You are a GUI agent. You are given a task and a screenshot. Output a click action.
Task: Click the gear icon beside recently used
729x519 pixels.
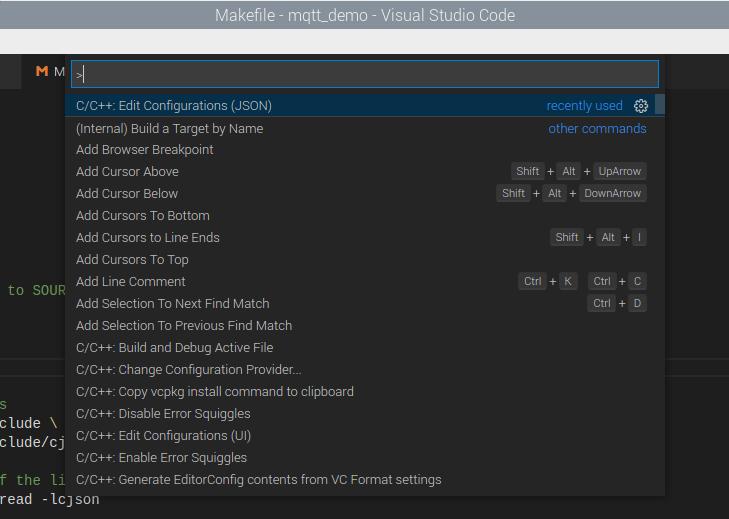[x=641, y=106]
